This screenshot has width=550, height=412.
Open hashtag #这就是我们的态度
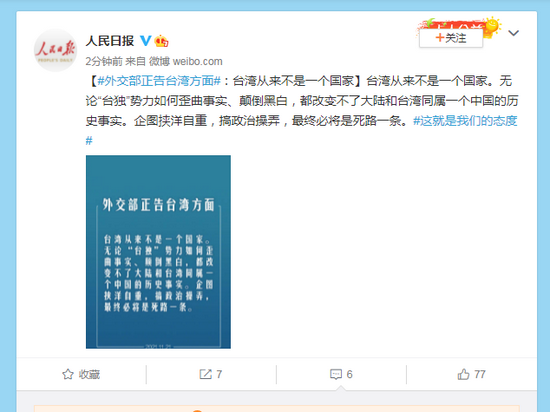coord(465,121)
